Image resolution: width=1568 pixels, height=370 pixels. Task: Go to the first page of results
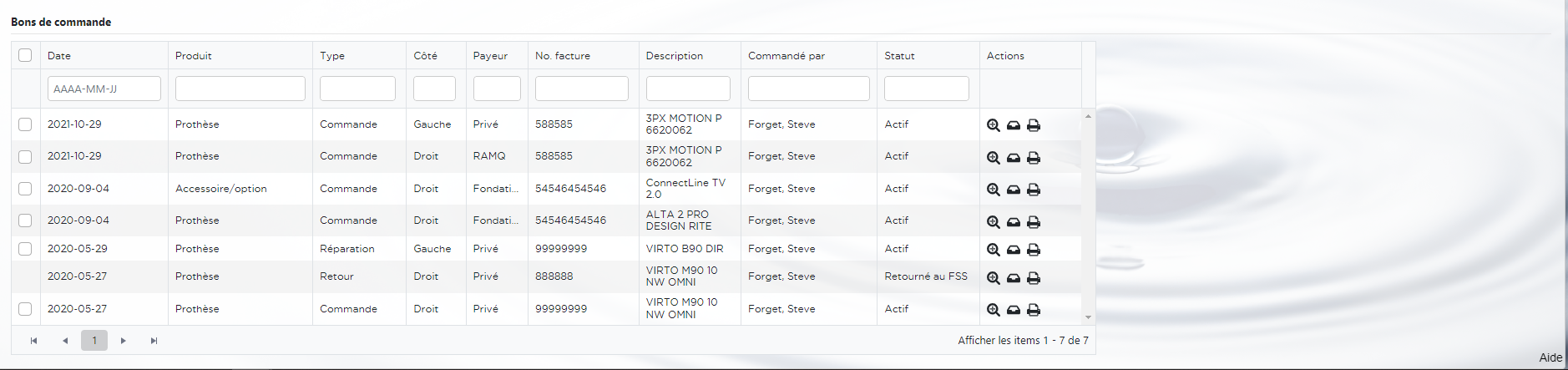(x=33, y=341)
